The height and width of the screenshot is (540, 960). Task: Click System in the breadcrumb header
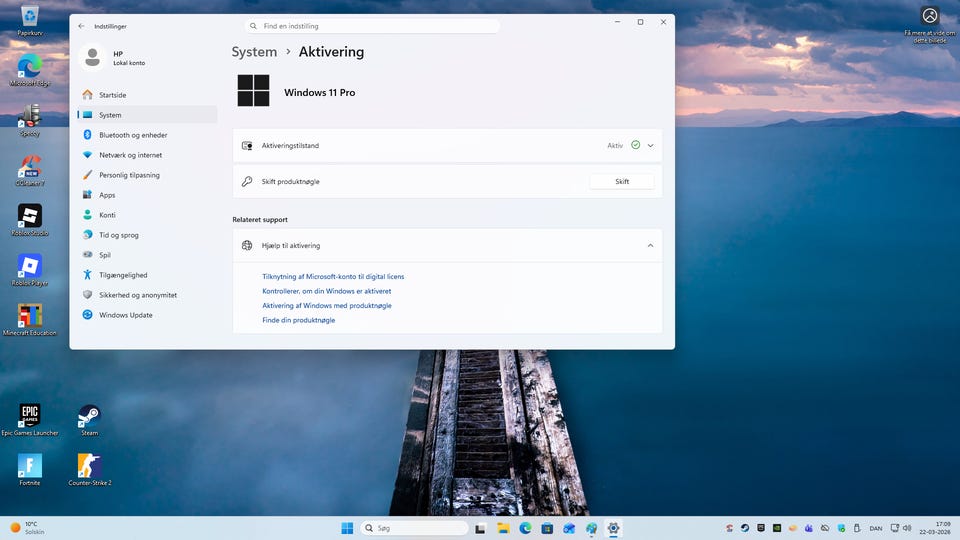click(254, 52)
